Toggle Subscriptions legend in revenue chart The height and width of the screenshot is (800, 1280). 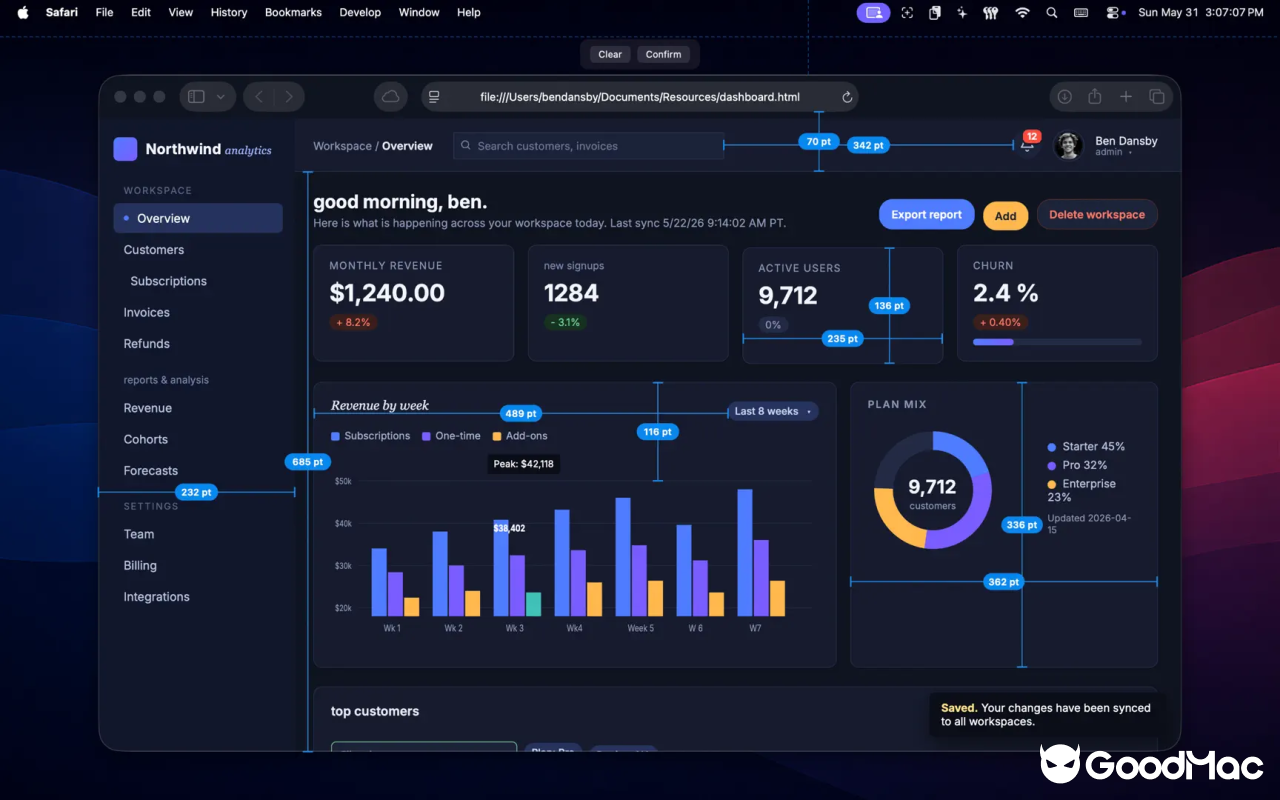pos(371,436)
